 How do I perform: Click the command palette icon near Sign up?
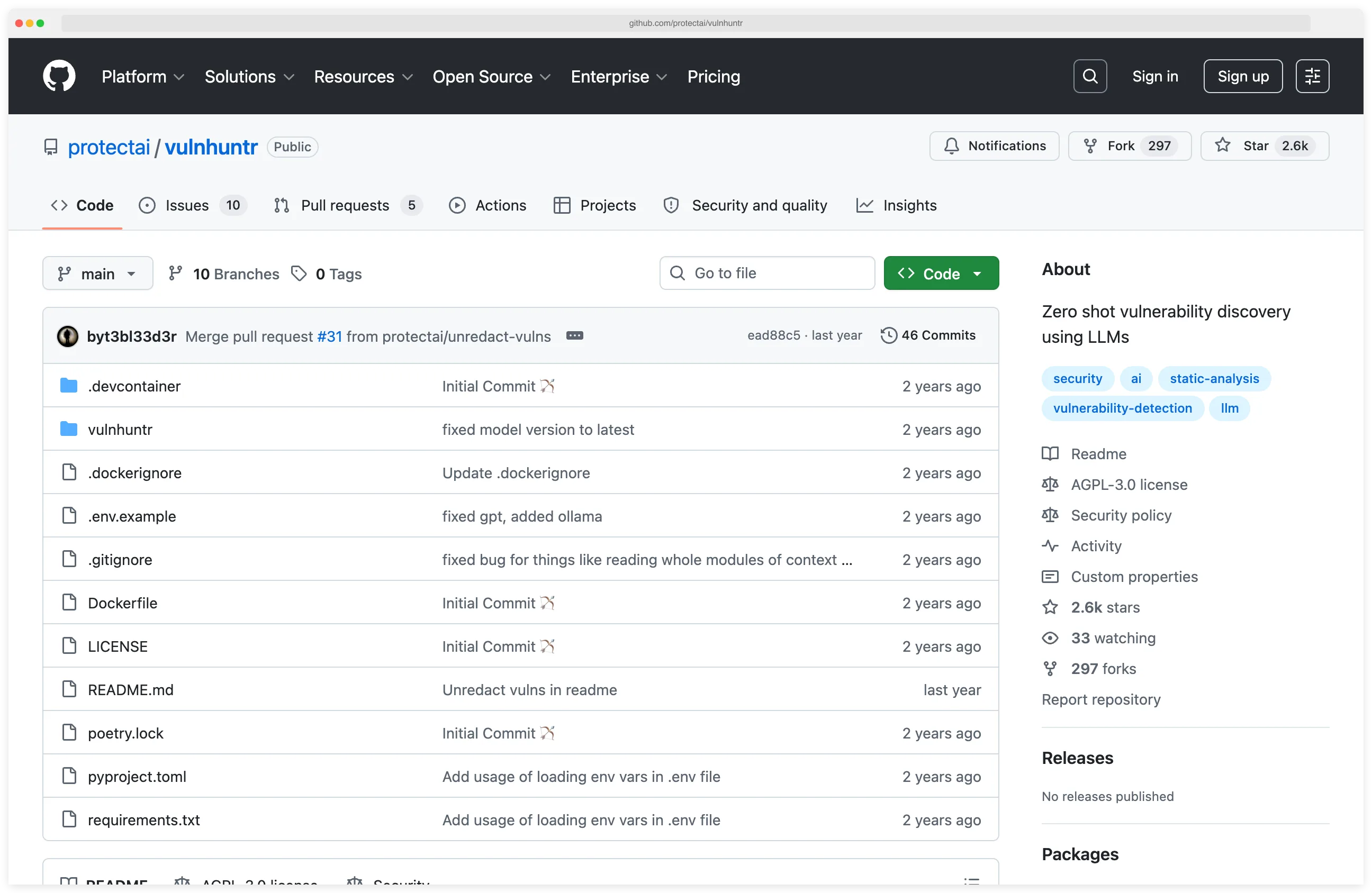(x=1312, y=76)
